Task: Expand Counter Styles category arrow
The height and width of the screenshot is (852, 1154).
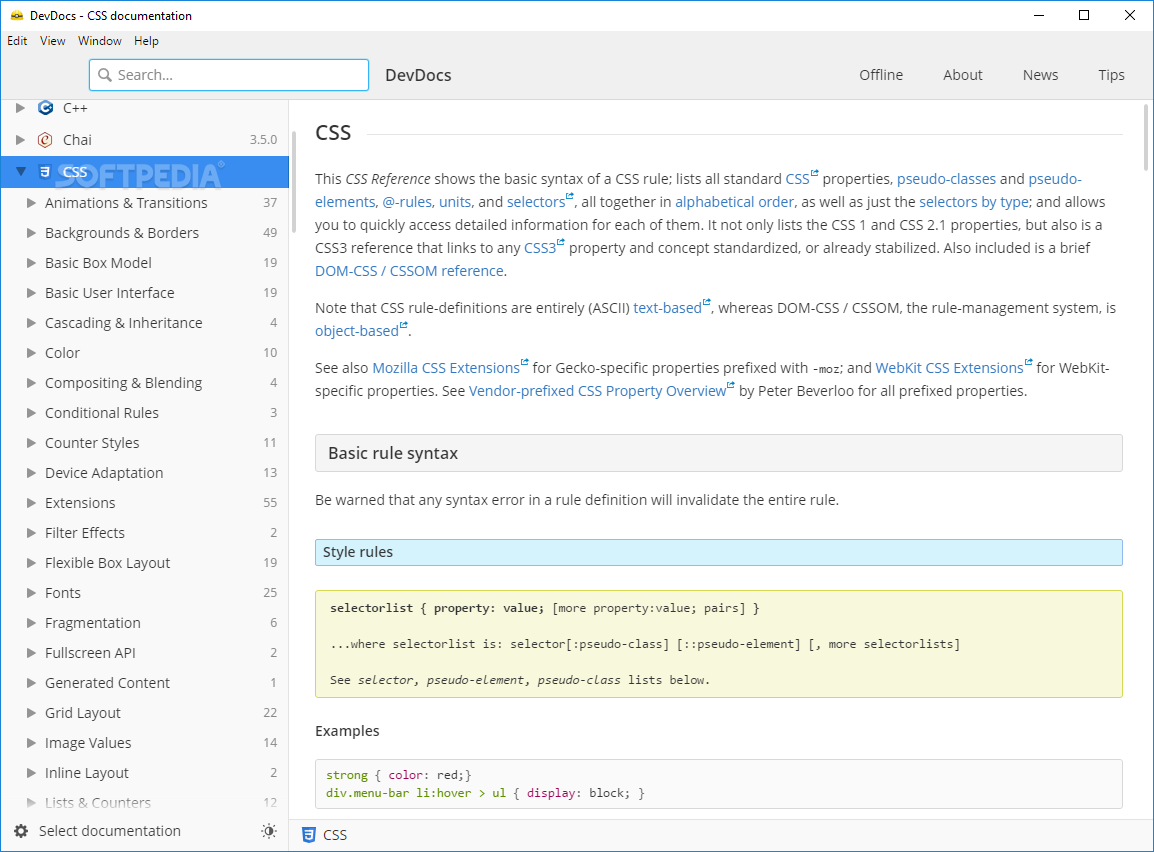Action: [31, 443]
